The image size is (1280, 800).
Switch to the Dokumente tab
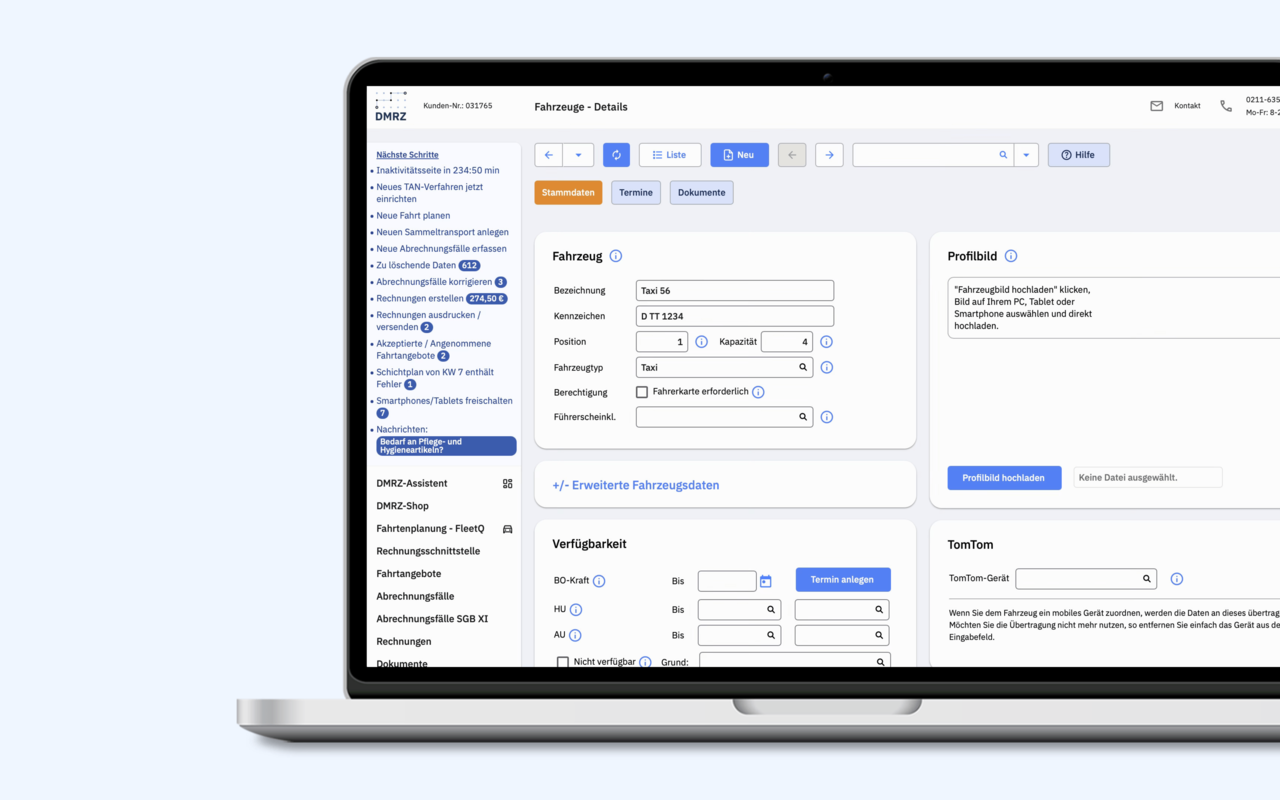(x=702, y=192)
